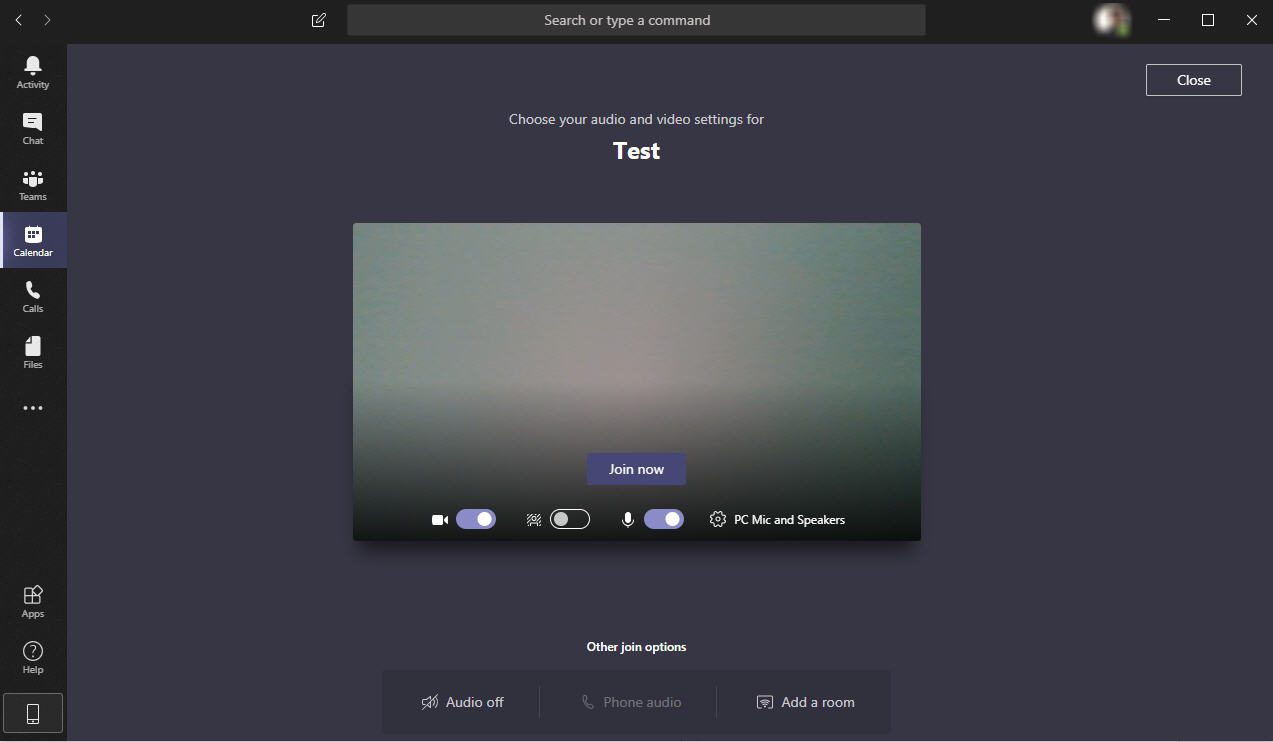Screen dimensions: 1273x742
Task: Click the new chat compose icon
Action: (319, 20)
